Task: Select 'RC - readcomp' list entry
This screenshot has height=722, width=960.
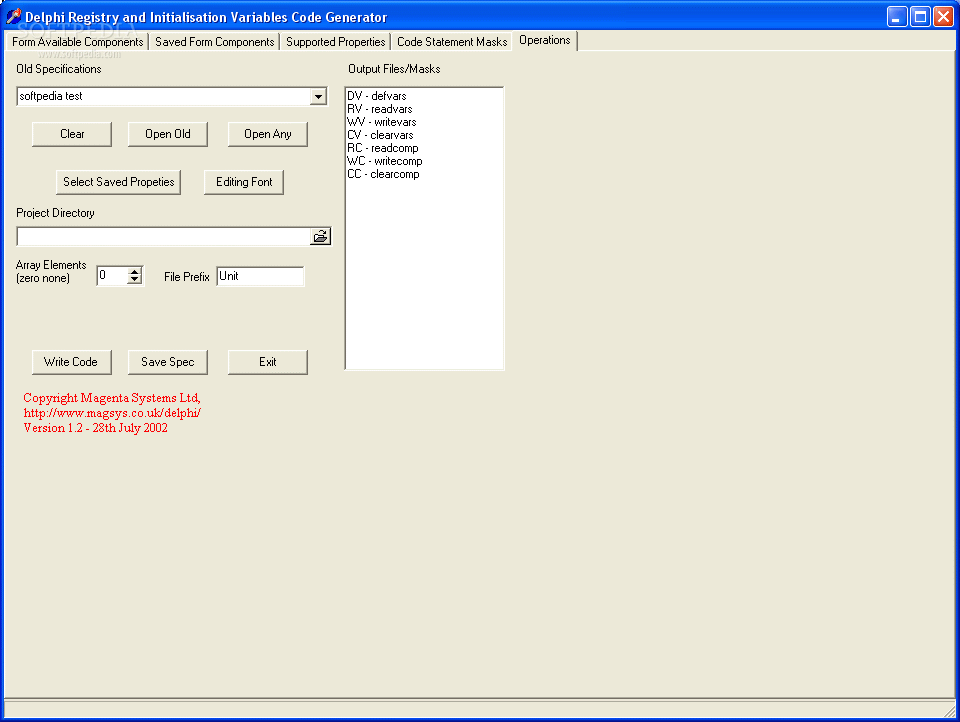Action: [383, 148]
